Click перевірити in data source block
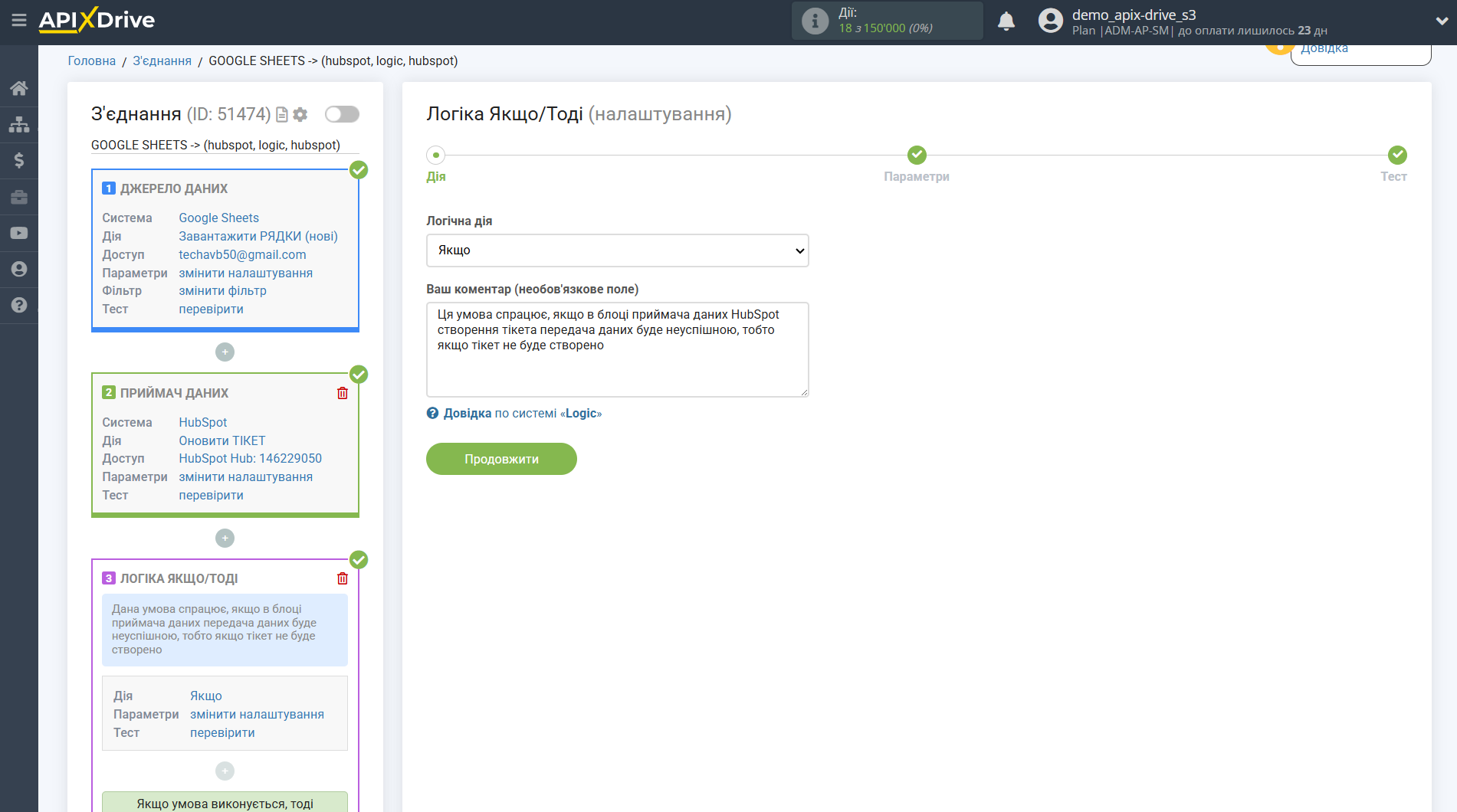Viewport: 1457px width, 812px height. pos(212,309)
